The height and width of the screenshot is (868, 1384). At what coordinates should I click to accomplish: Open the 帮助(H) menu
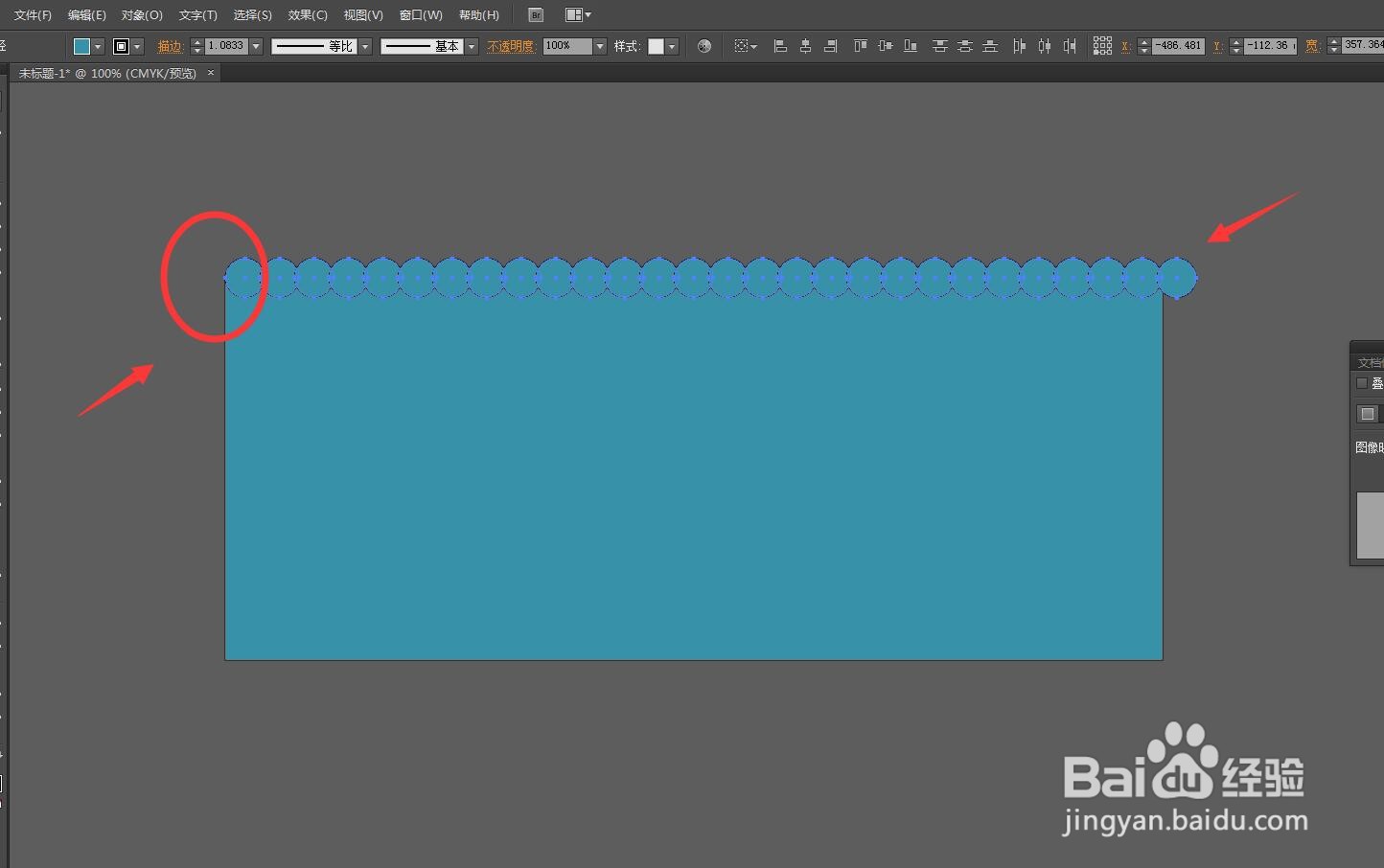(479, 15)
